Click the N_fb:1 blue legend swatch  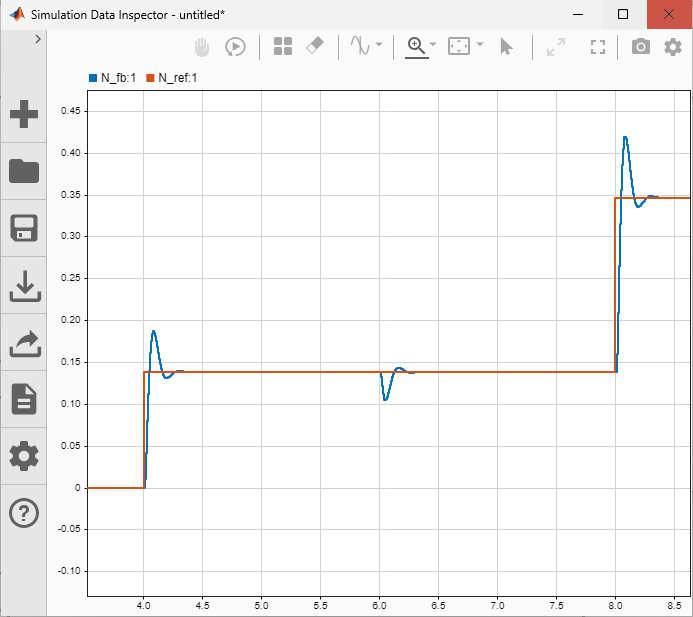point(92,78)
